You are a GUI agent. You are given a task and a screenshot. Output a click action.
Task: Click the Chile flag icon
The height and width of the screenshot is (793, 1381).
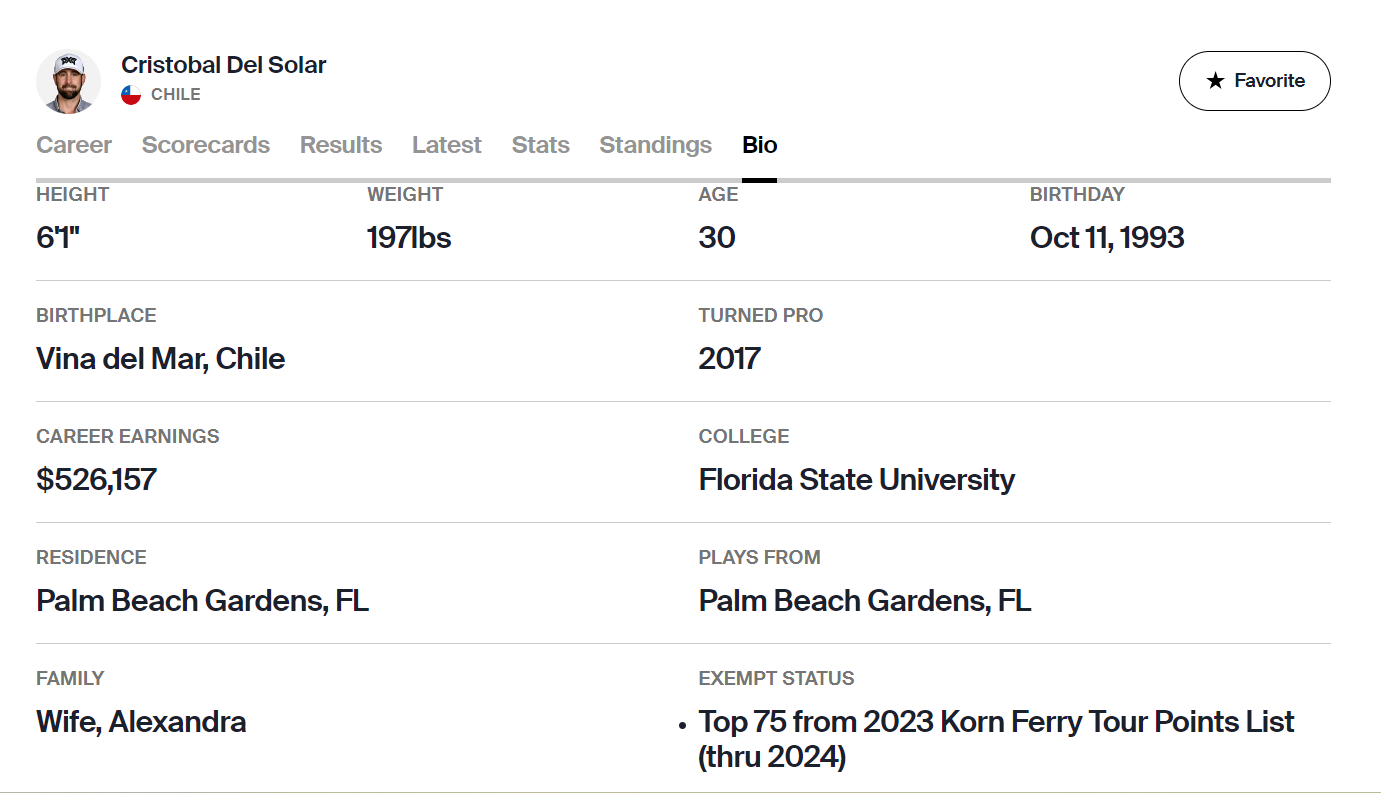pos(131,95)
